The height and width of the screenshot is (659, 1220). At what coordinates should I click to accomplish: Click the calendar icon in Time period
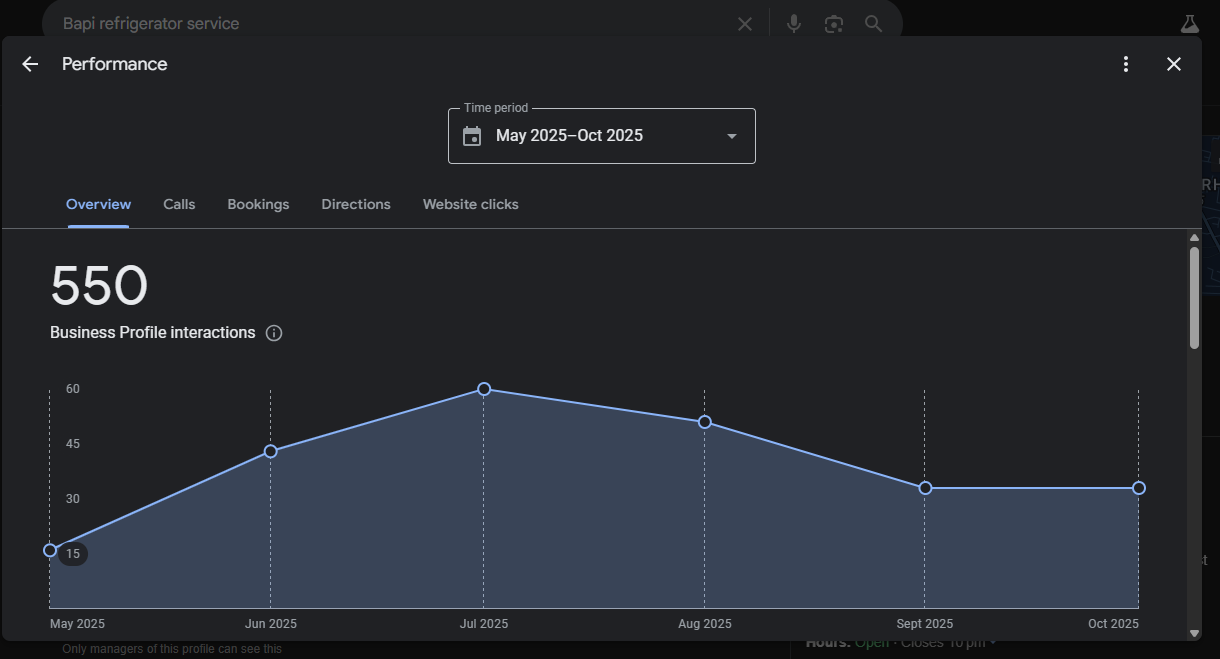(x=473, y=136)
